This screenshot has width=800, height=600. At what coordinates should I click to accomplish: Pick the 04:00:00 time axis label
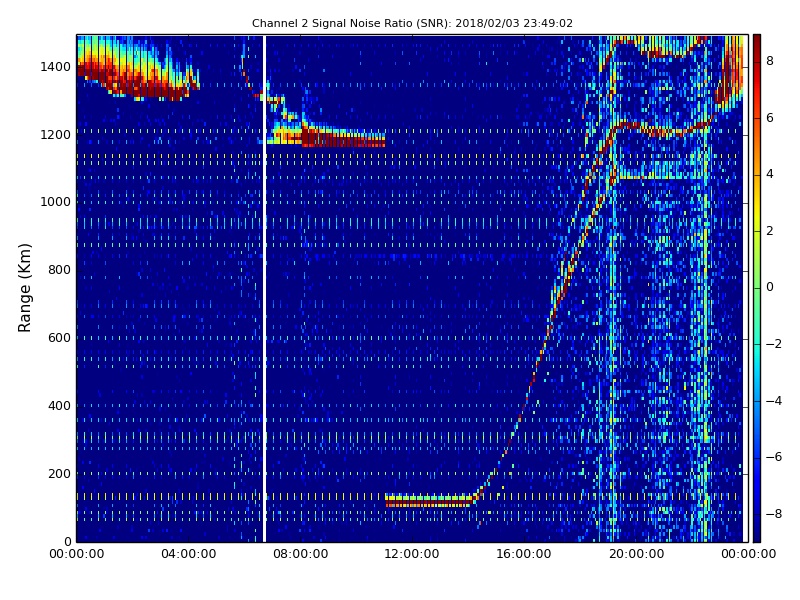click(189, 554)
